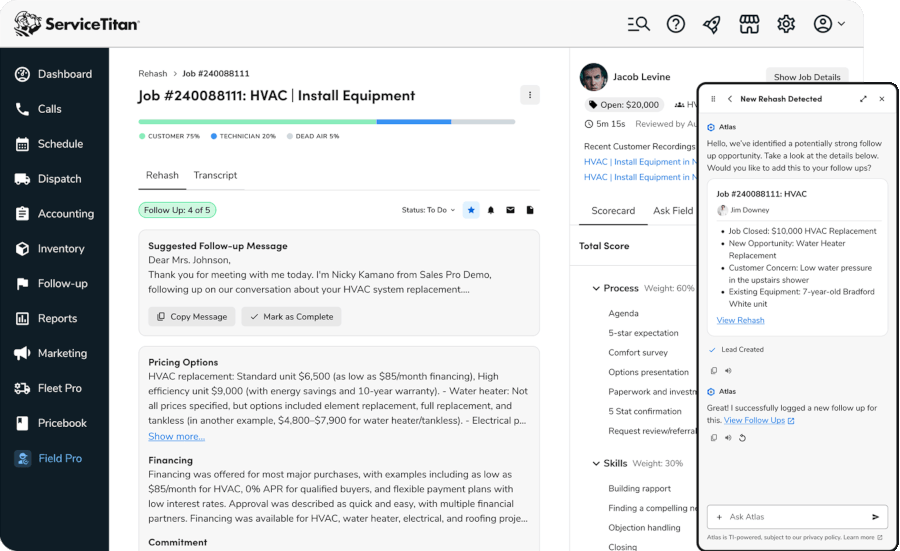The width and height of the screenshot is (900, 551).
Task: Select the Rehash tab
Action: tap(162, 176)
